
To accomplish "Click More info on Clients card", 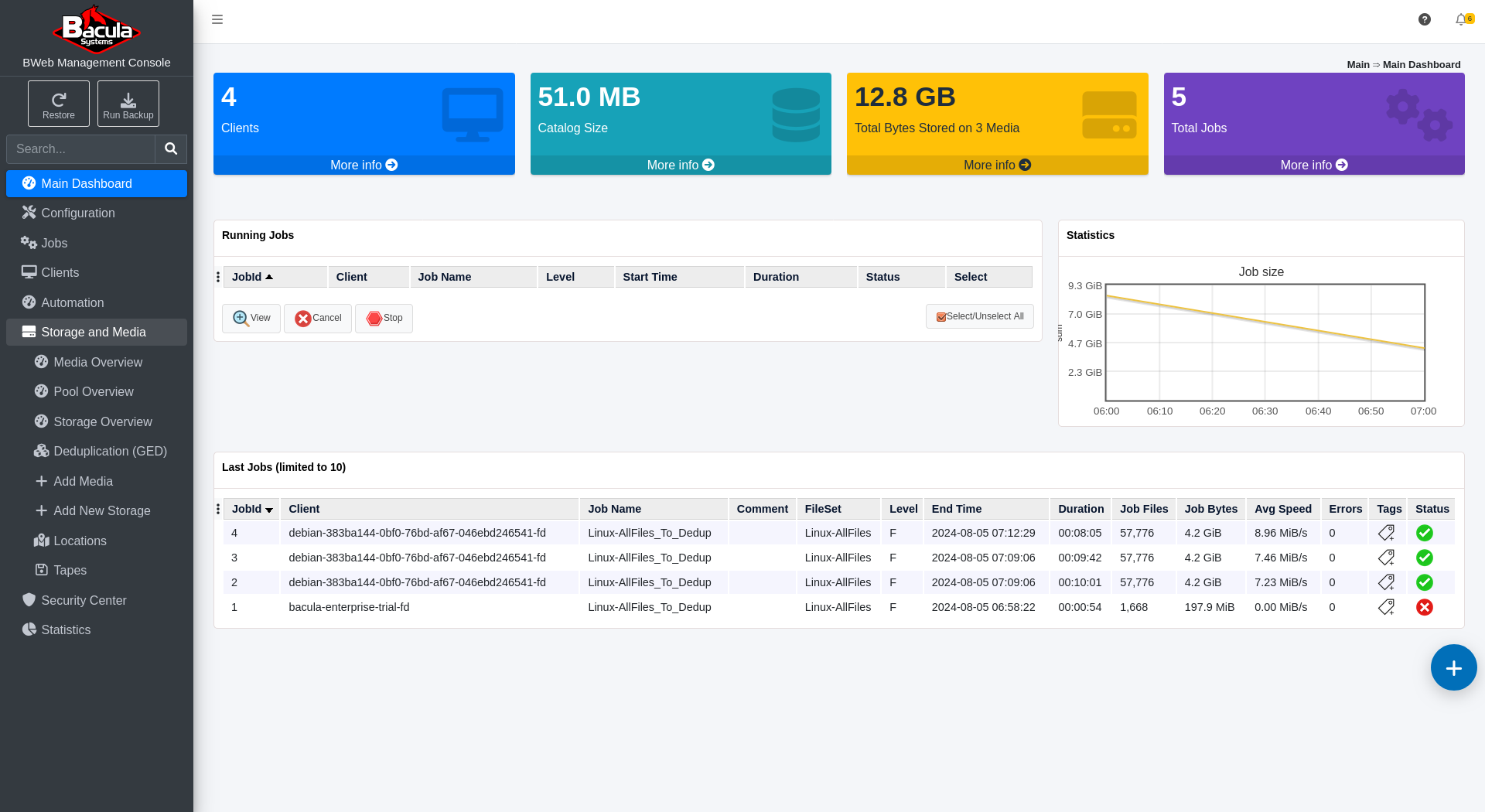I will point(364,165).
